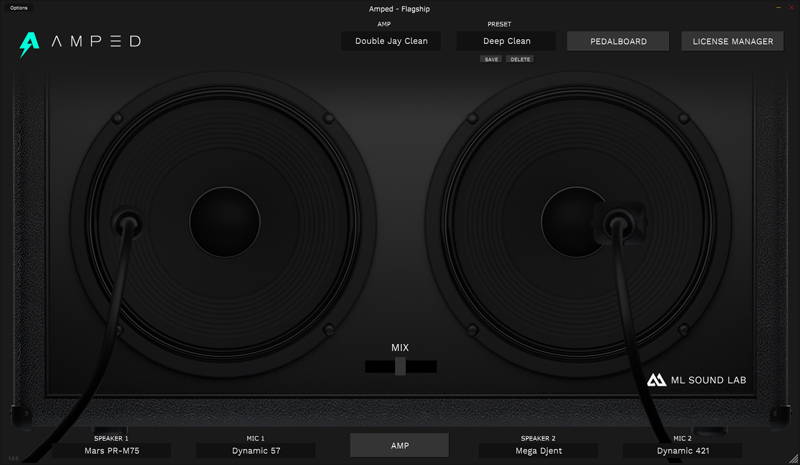This screenshot has height=465, width=800.
Task: Minimize the Amped window
Action: 778,8
